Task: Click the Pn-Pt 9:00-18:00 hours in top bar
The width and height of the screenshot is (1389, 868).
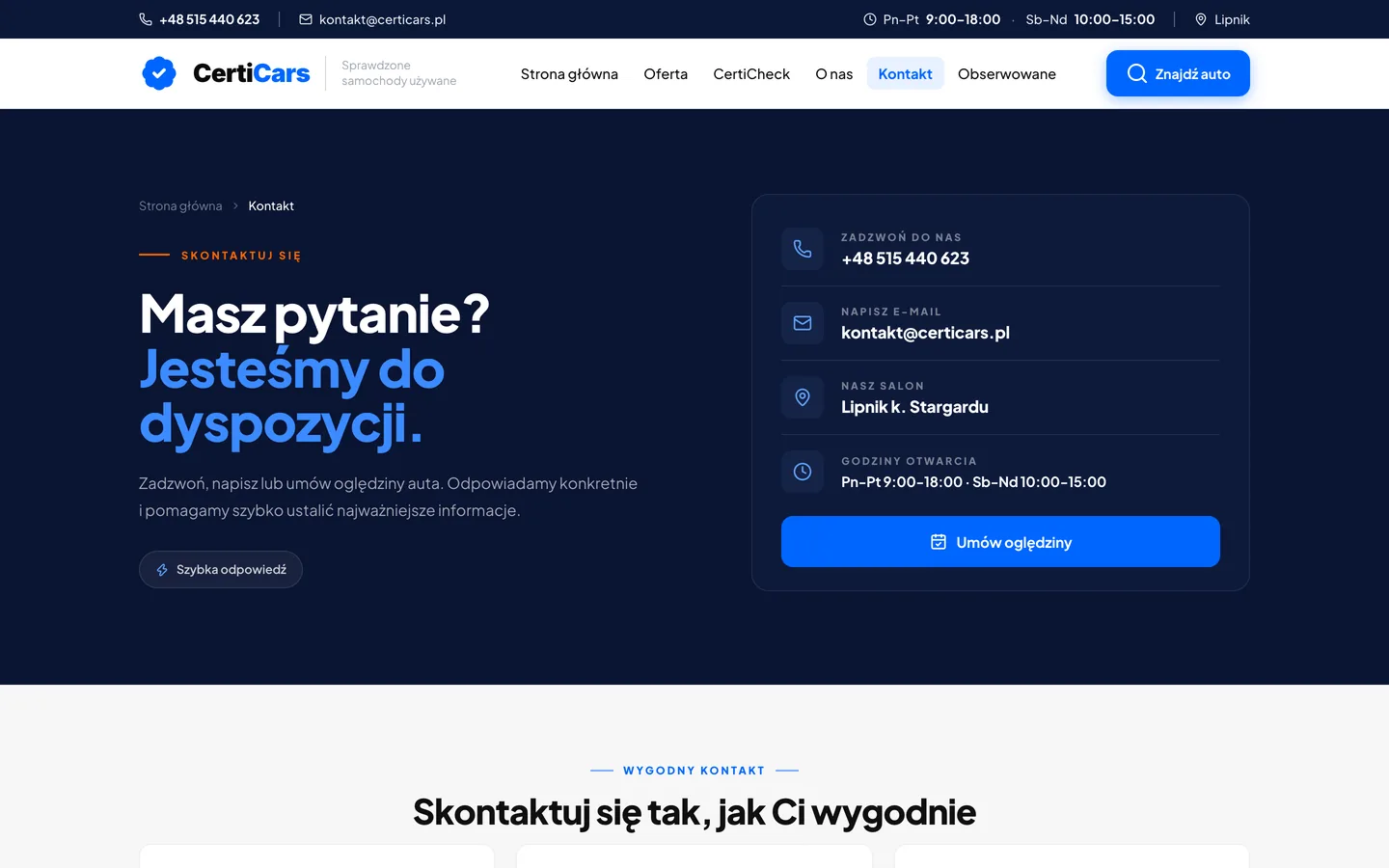Action: [941, 19]
